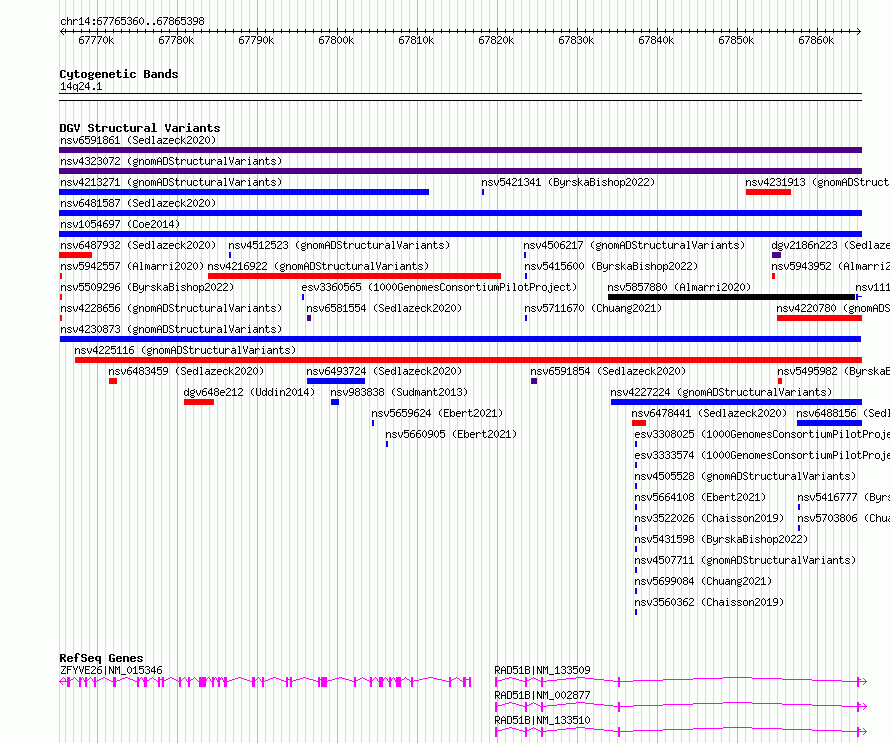Click the left arrow on the ruler
This screenshot has height=743, width=890.
click(62, 32)
